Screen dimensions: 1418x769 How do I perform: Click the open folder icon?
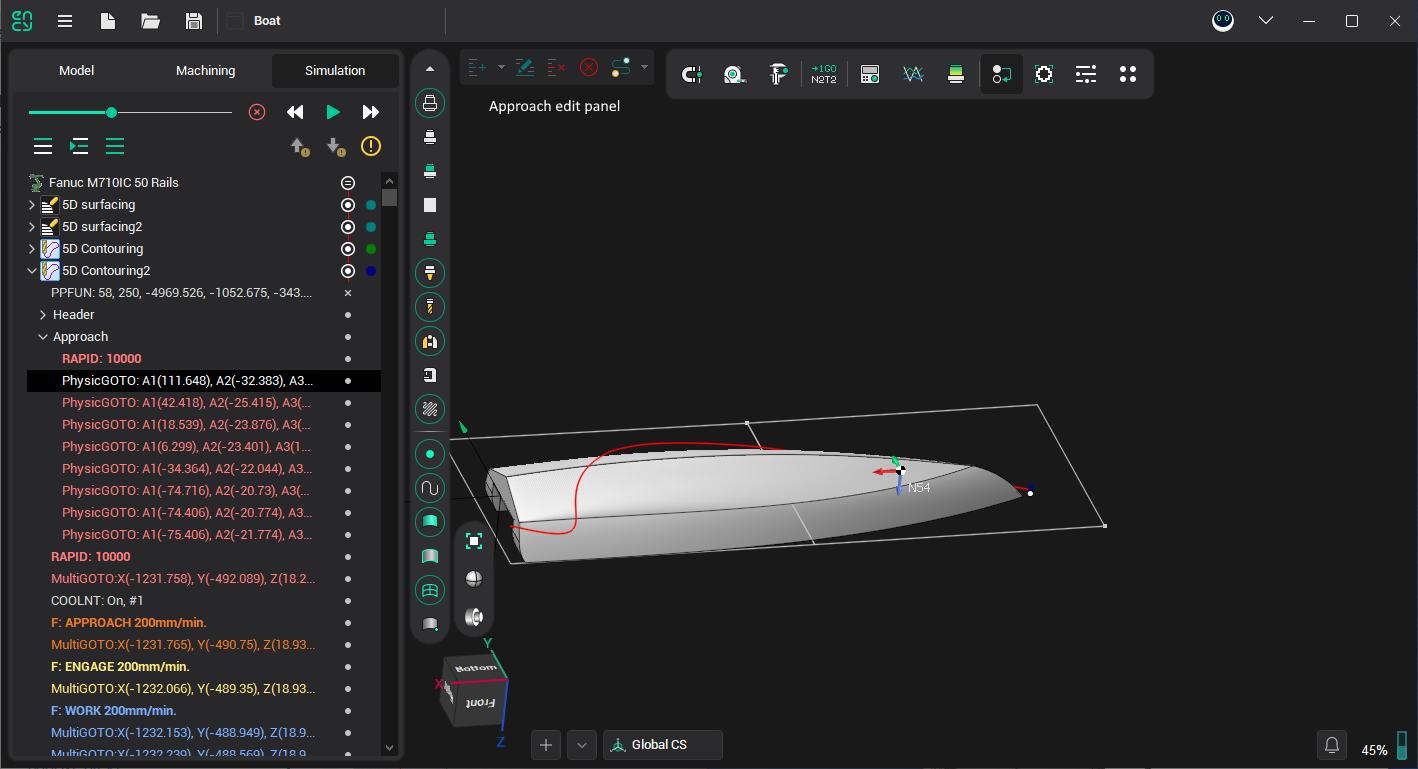[150, 21]
